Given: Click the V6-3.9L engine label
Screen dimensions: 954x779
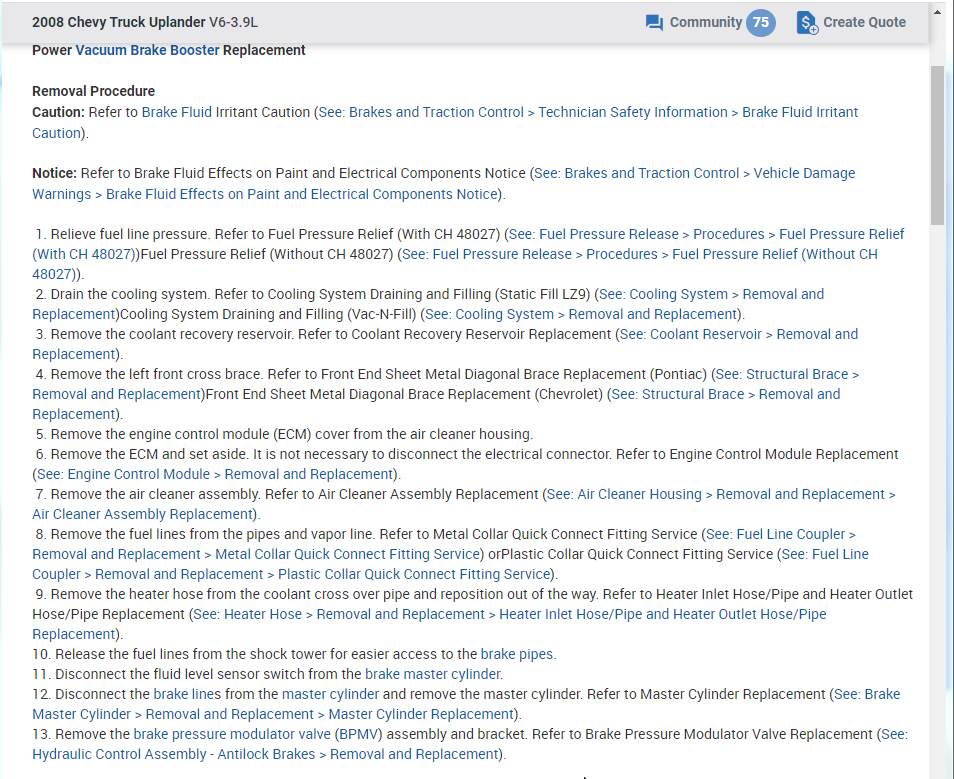Looking at the screenshot, I should click(x=234, y=23).
